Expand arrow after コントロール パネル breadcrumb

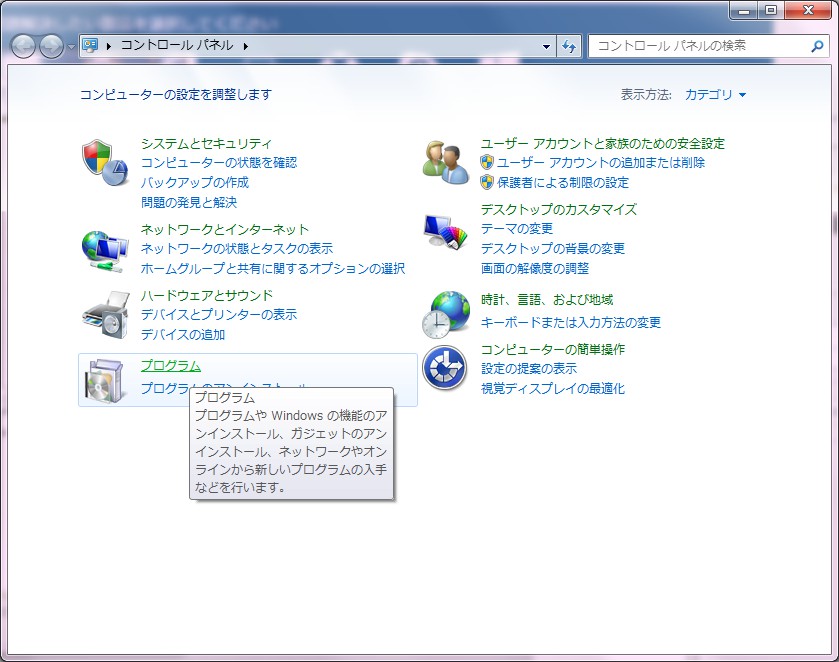pos(246,46)
